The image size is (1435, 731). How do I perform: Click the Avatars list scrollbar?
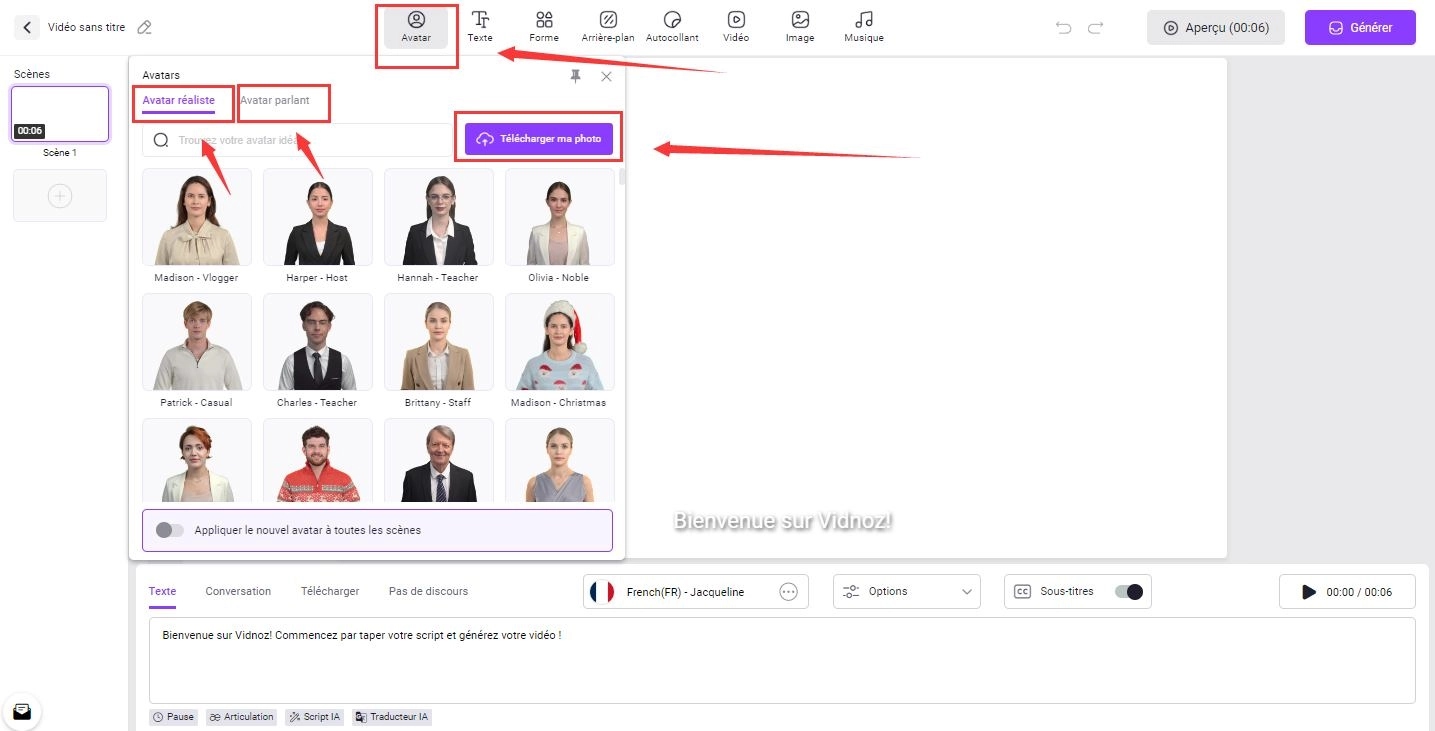click(623, 178)
